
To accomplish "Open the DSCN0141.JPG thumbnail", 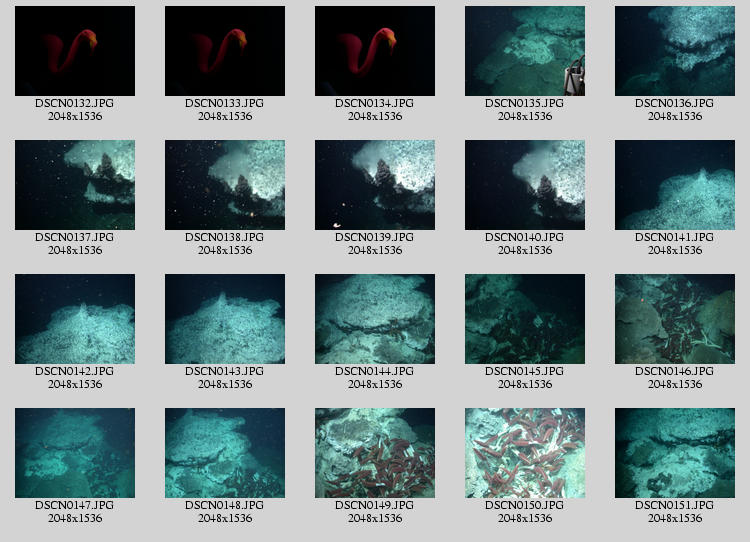I will click(x=674, y=185).
